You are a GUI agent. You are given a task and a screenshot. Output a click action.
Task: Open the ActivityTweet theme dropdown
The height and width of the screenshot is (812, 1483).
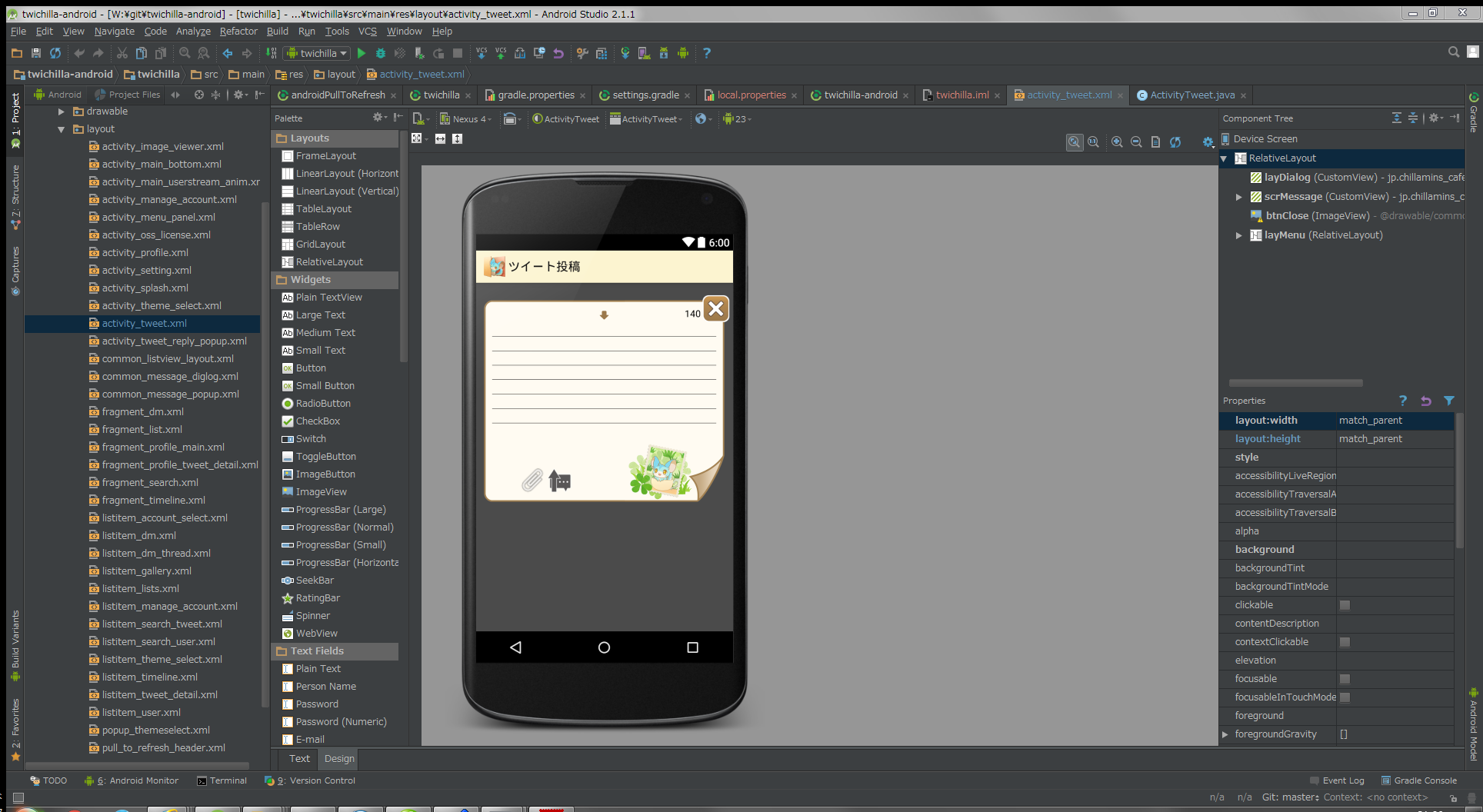tap(566, 118)
